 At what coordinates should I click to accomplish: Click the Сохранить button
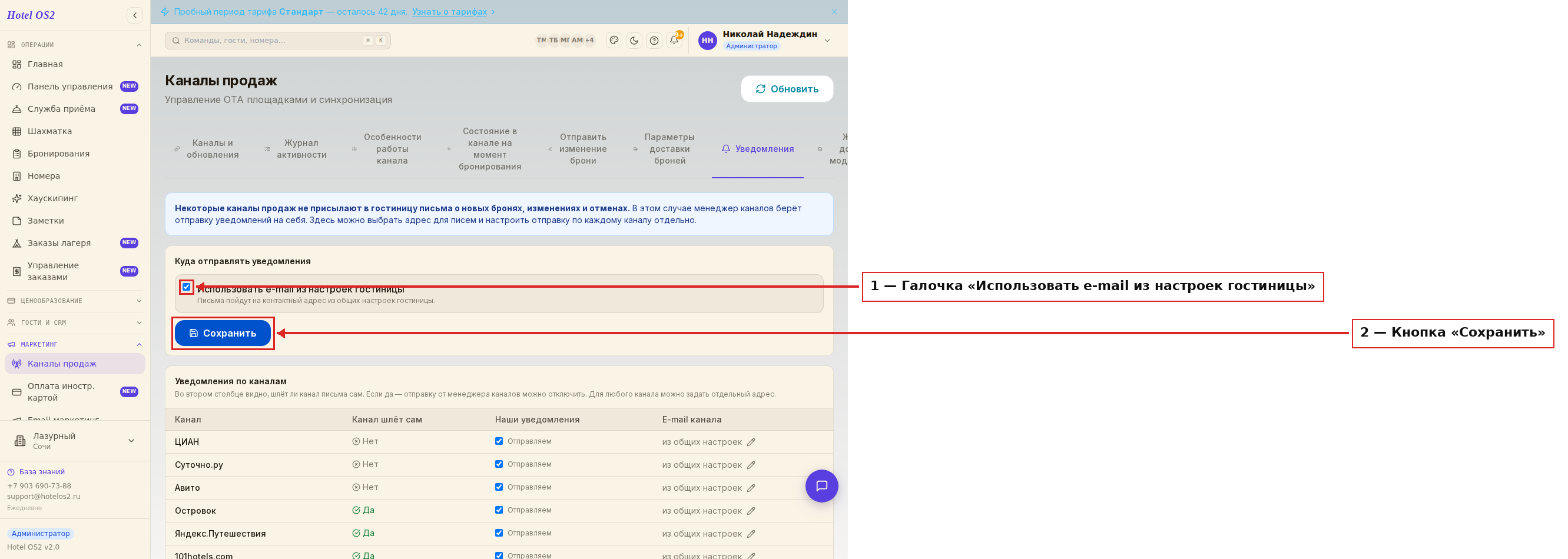[x=223, y=333]
